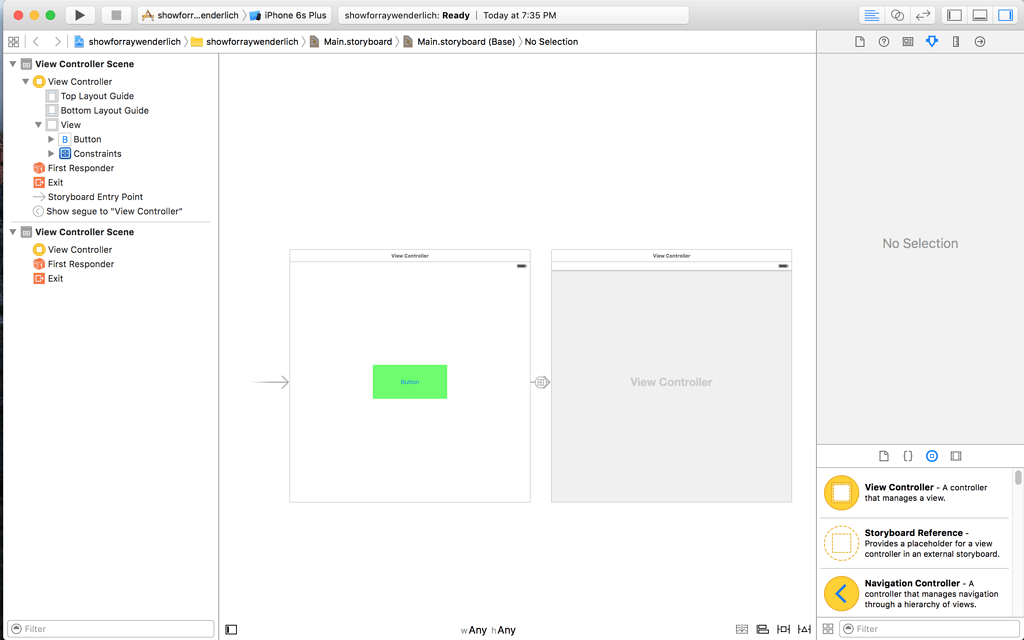The image size is (1024, 640).
Task: Run the showforraywenderlich app
Action: pos(78,14)
